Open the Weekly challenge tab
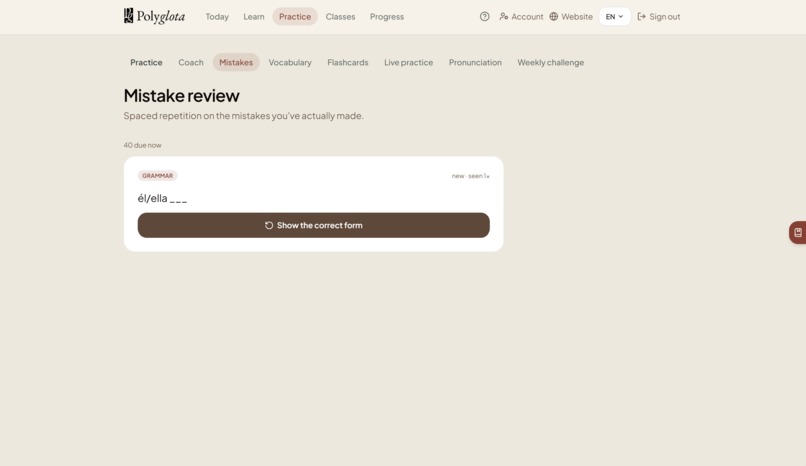This screenshot has height=466, width=806. tap(551, 62)
